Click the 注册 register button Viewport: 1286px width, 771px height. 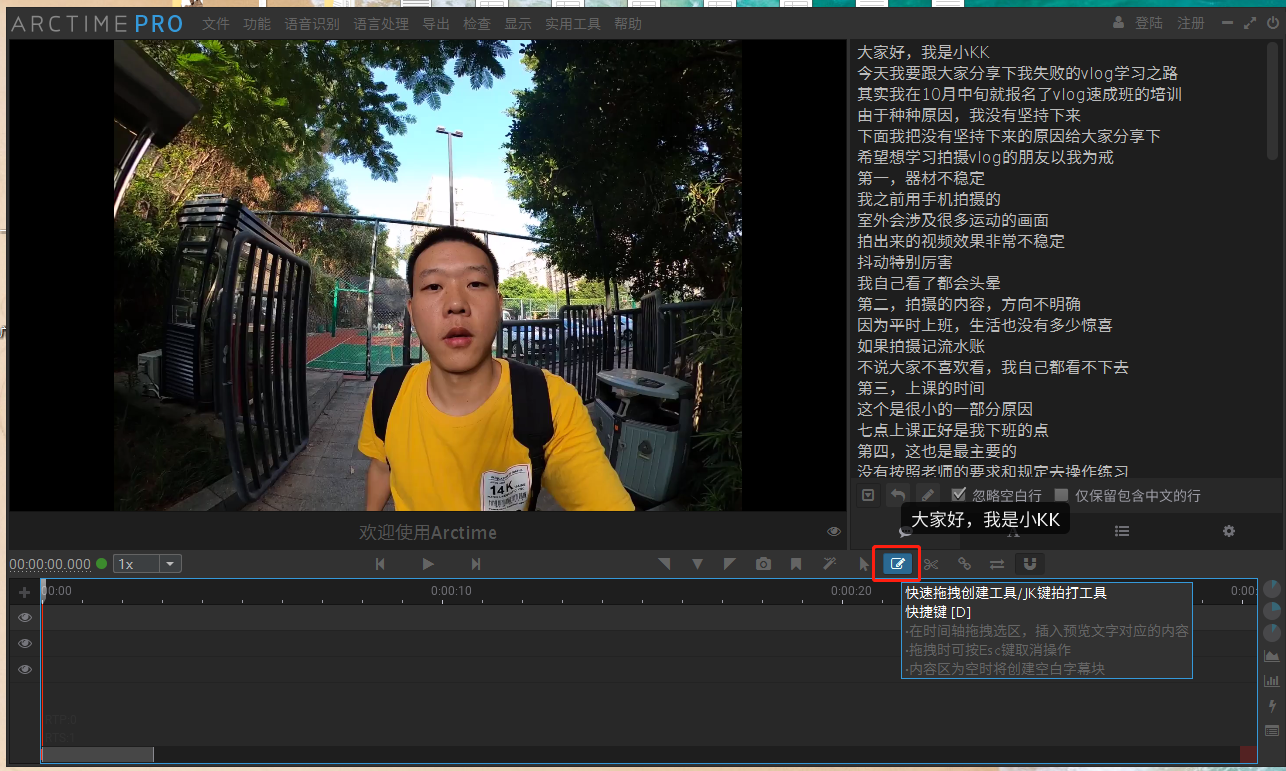1191,22
